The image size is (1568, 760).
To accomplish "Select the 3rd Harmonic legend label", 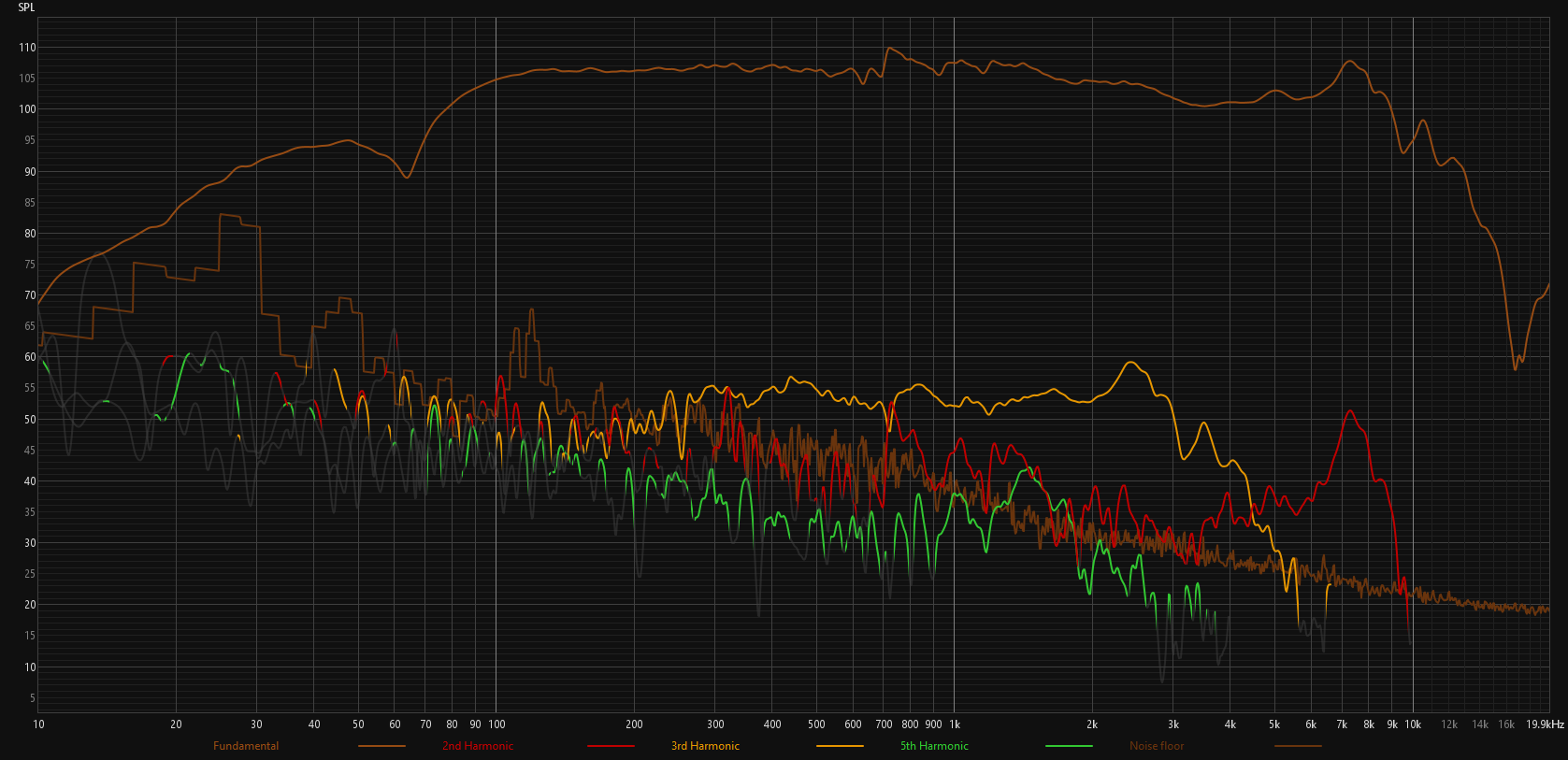I will point(705,746).
